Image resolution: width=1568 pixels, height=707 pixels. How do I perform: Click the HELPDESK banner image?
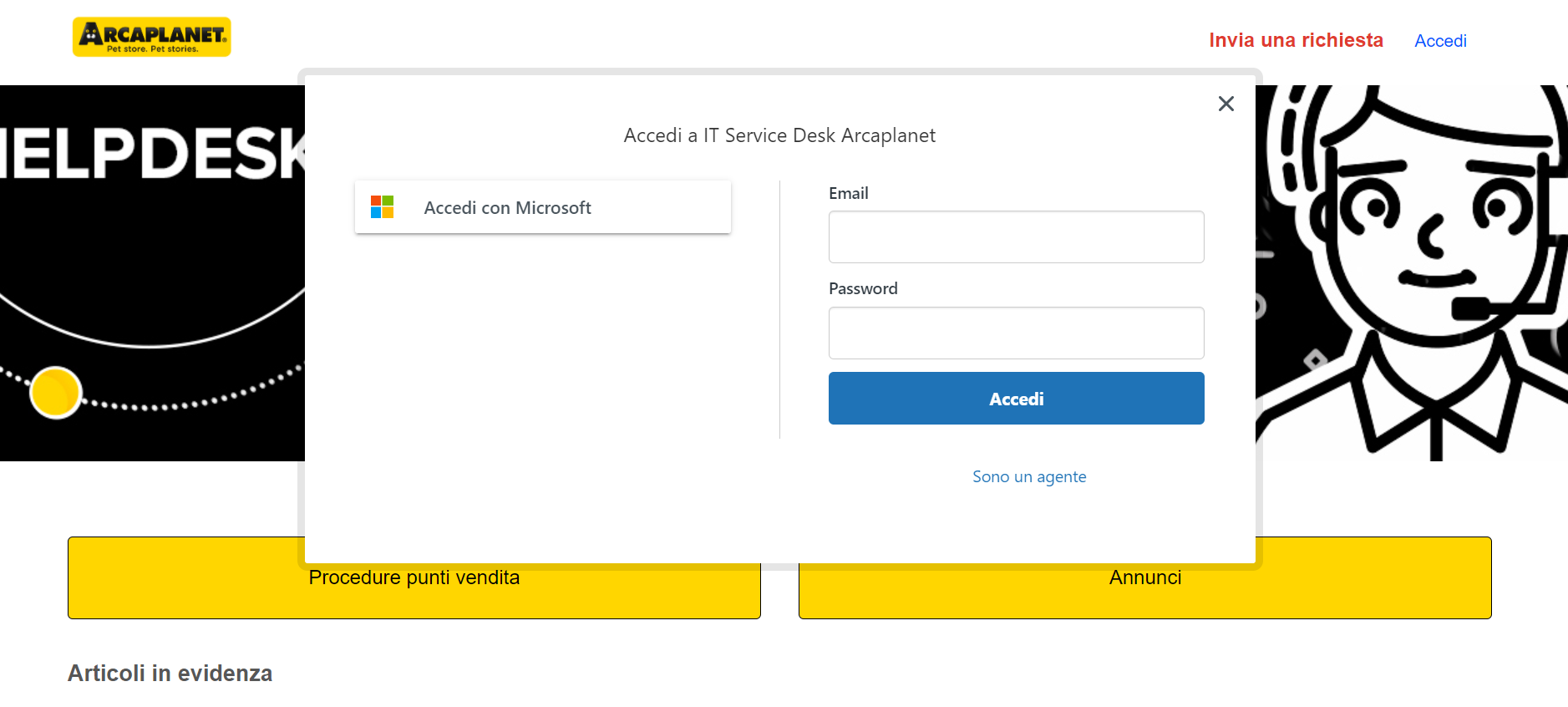(152, 273)
